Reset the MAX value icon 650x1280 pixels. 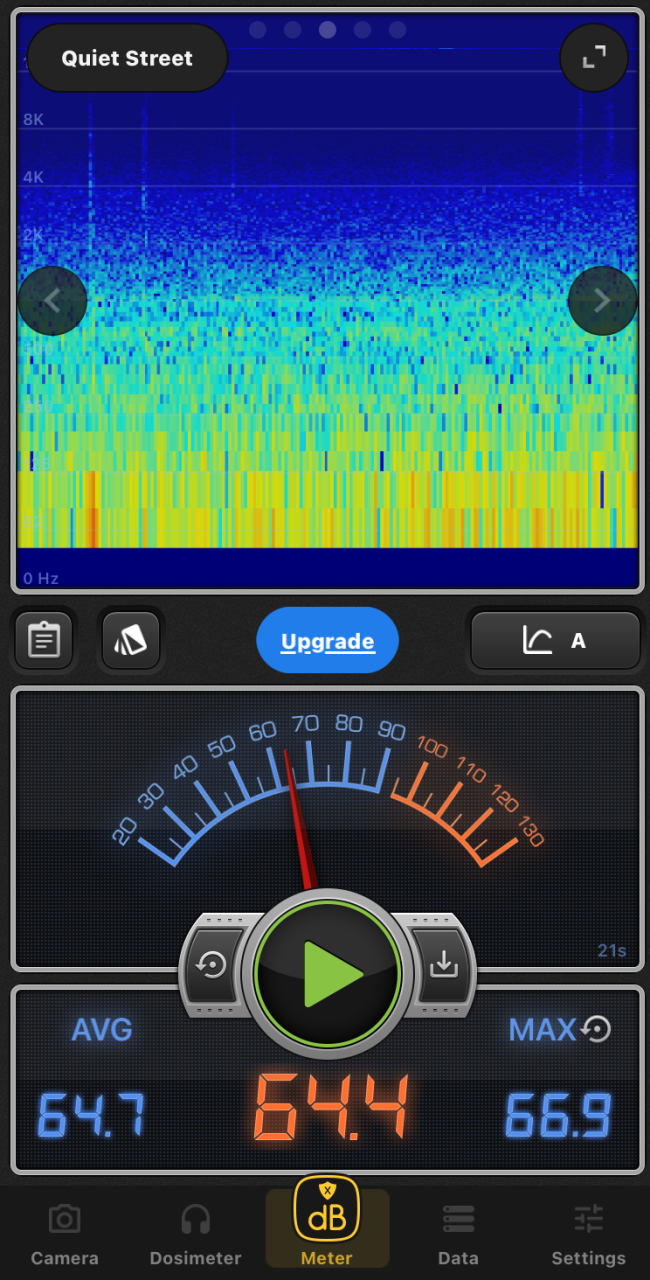(x=597, y=1029)
